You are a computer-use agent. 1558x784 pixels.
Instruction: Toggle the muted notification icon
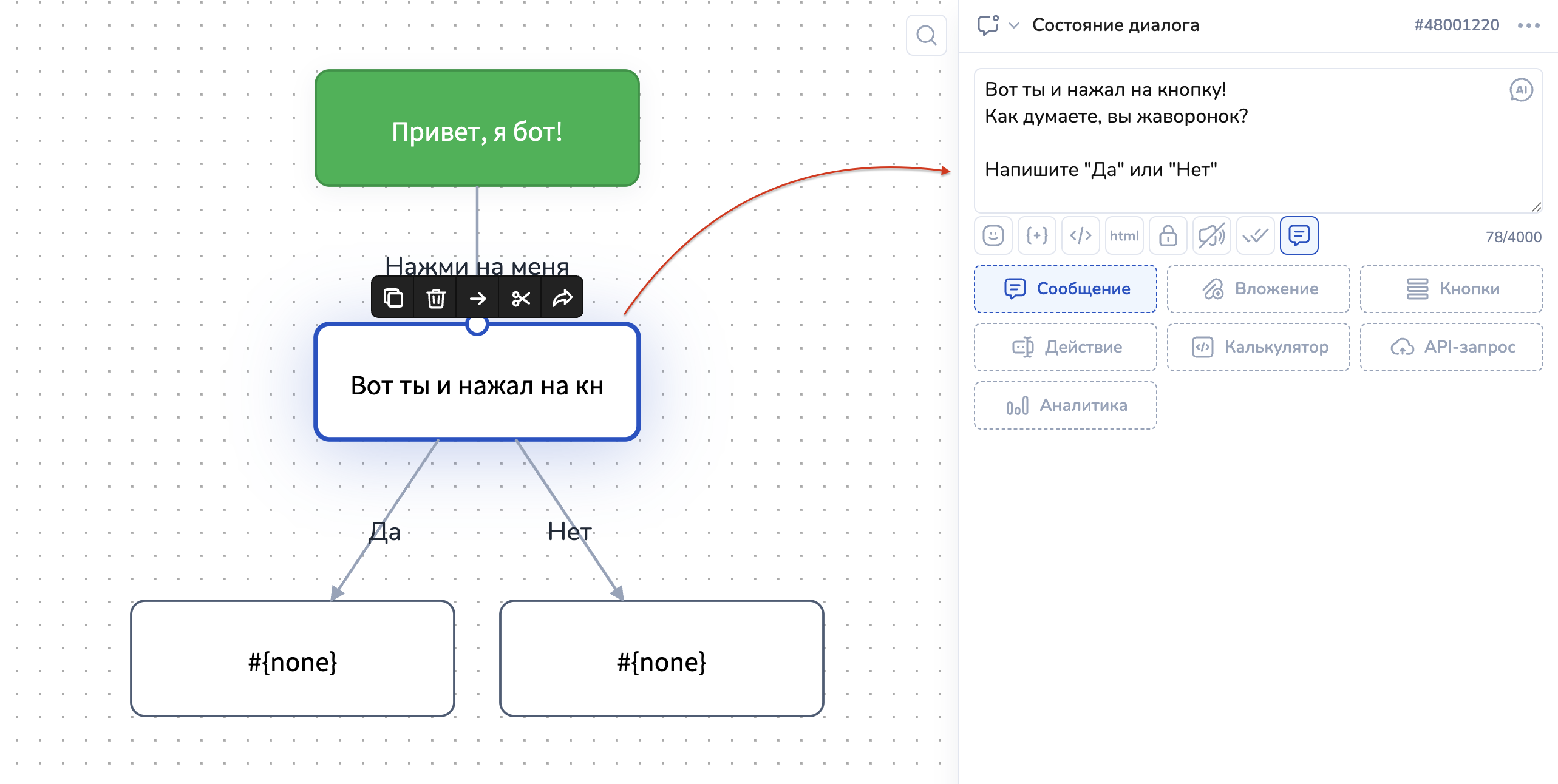point(1211,235)
